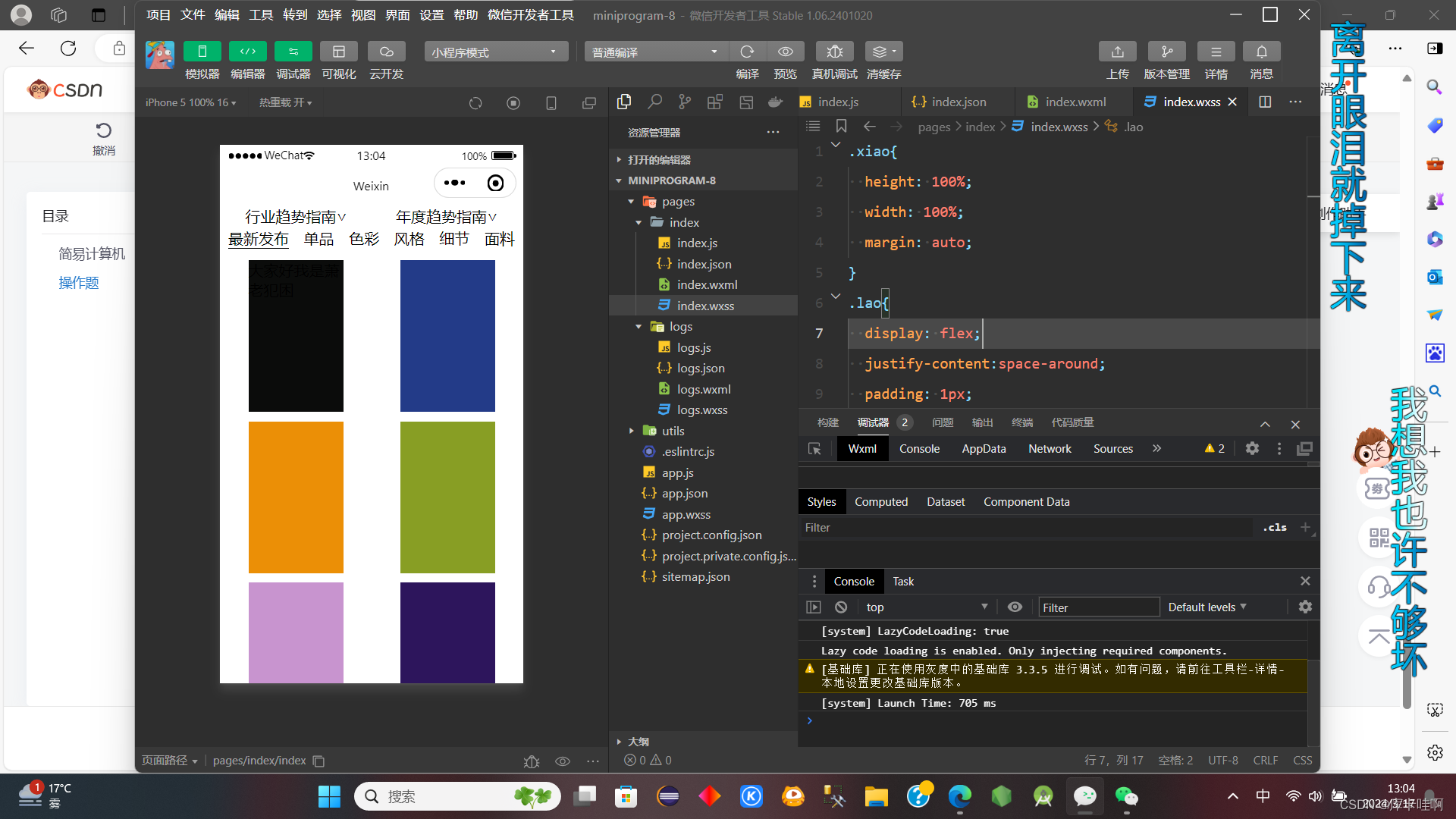Click the compile refresh icon
This screenshot has height=819, width=1456.
(x=747, y=52)
